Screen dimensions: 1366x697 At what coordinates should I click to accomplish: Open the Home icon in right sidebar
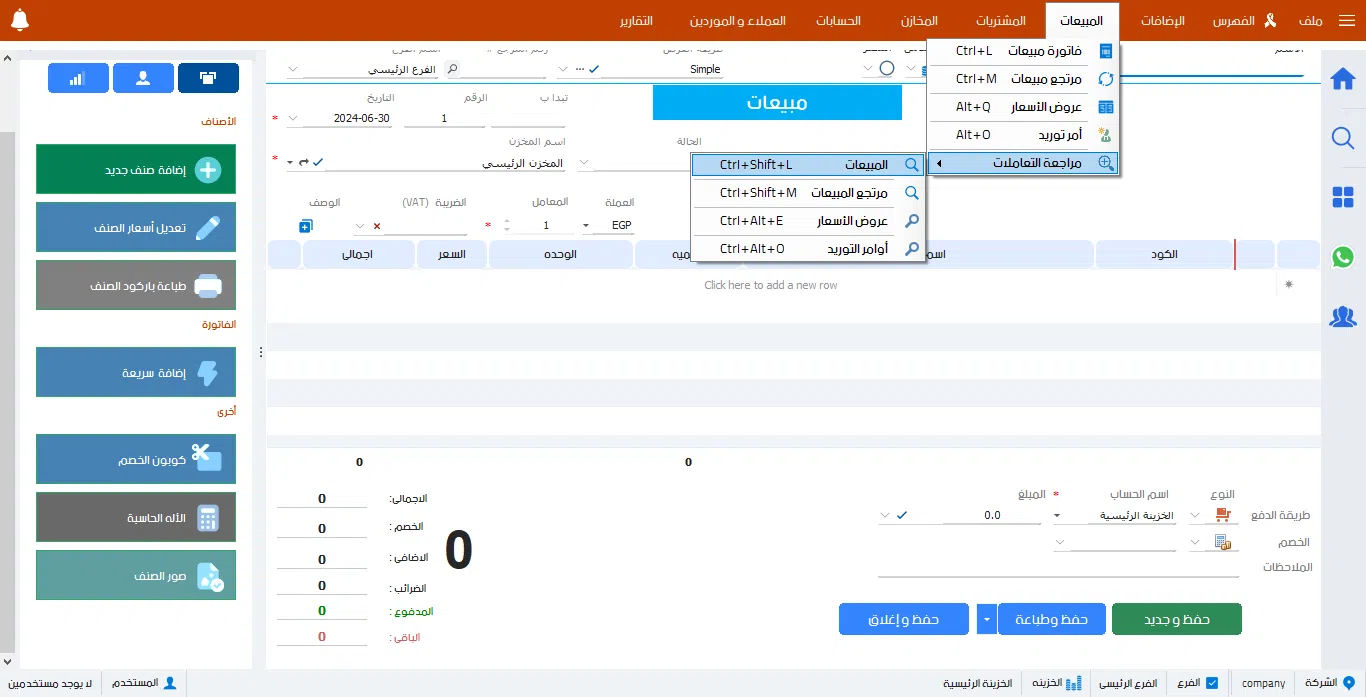(1342, 79)
